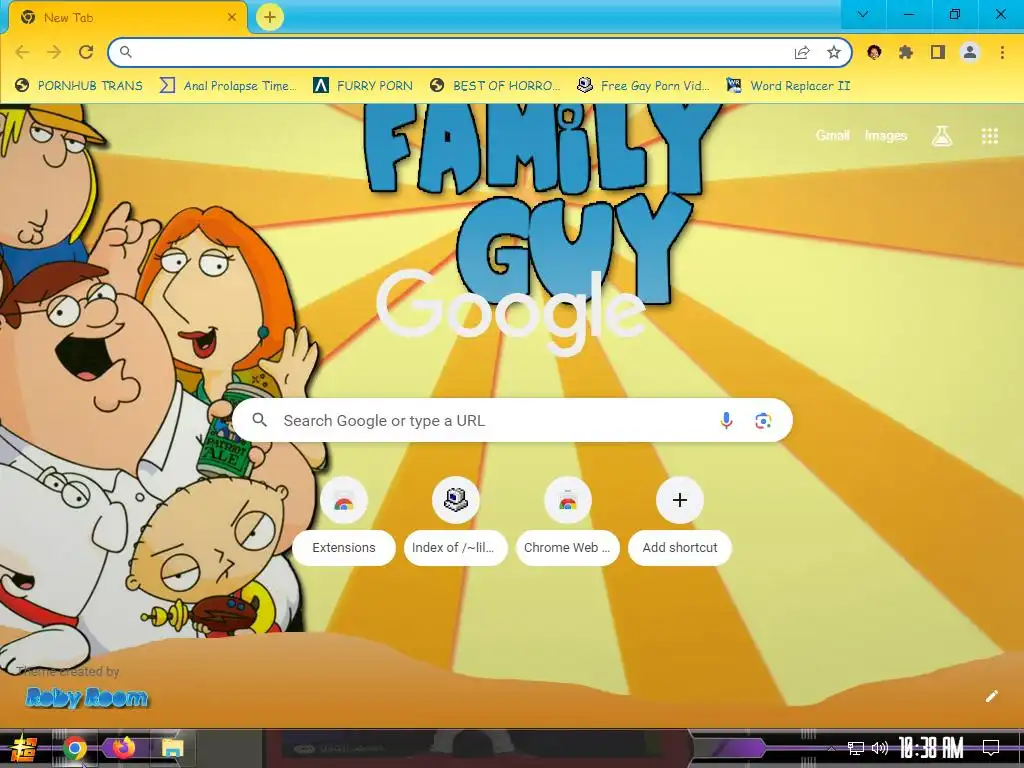Screen dimensions: 1024x768
Task: Click the Add shortcut button
Action: point(679,522)
